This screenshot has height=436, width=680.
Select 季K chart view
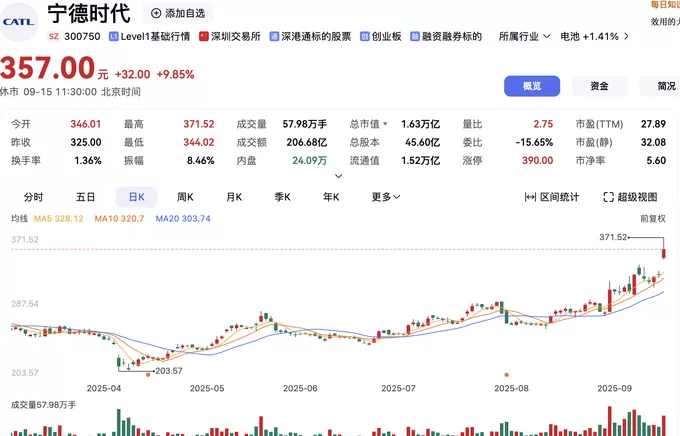point(282,197)
